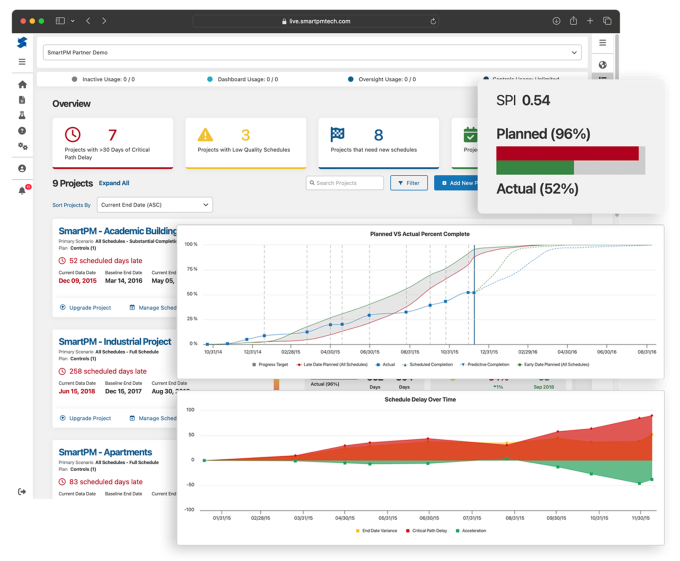Image resolution: width=680 pixels, height=561 pixels.
Task: Open the right-side hamburger menu
Action: pos(602,43)
